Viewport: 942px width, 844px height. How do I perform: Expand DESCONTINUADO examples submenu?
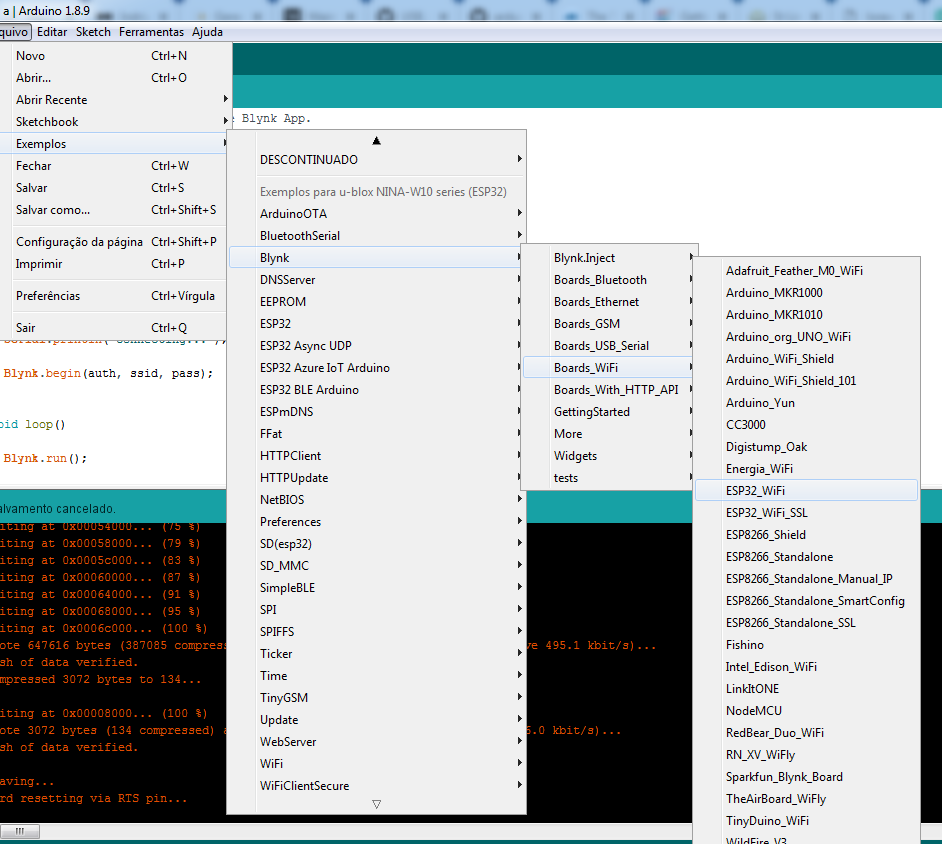[x=377, y=160]
